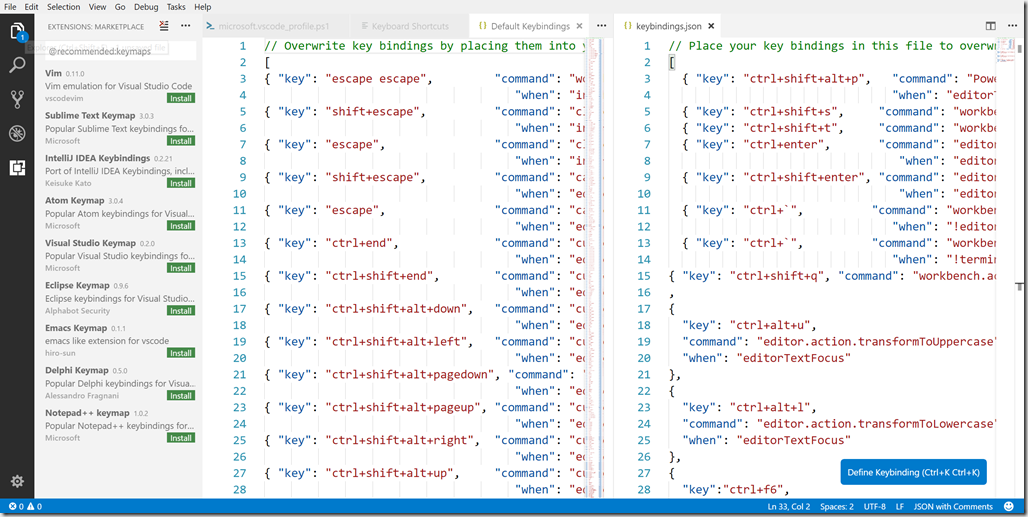1028x517 pixels.
Task: Click the Default Keybindings editor minimap
Action: click(595, 267)
